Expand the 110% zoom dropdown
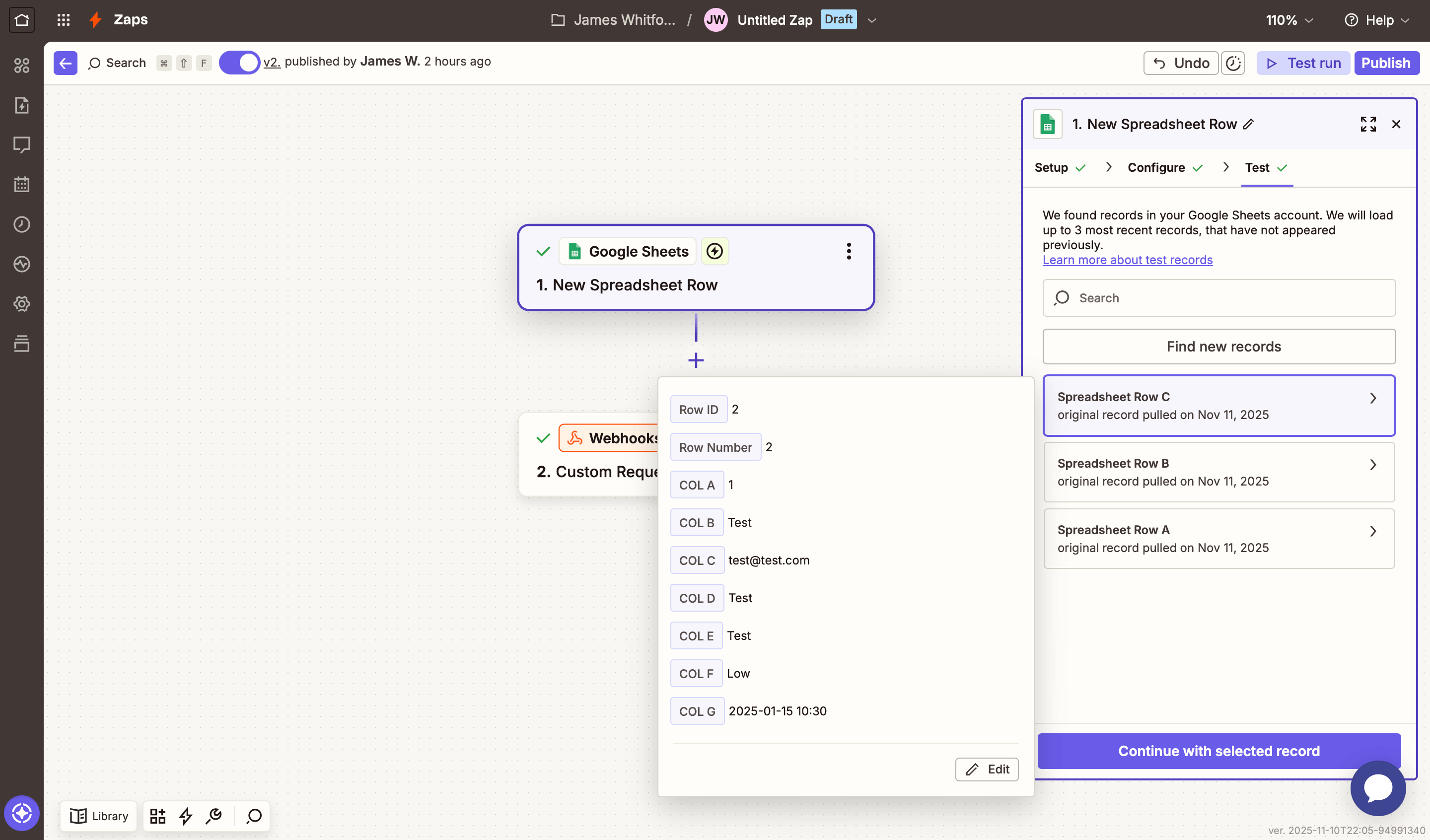 point(1289,20)
